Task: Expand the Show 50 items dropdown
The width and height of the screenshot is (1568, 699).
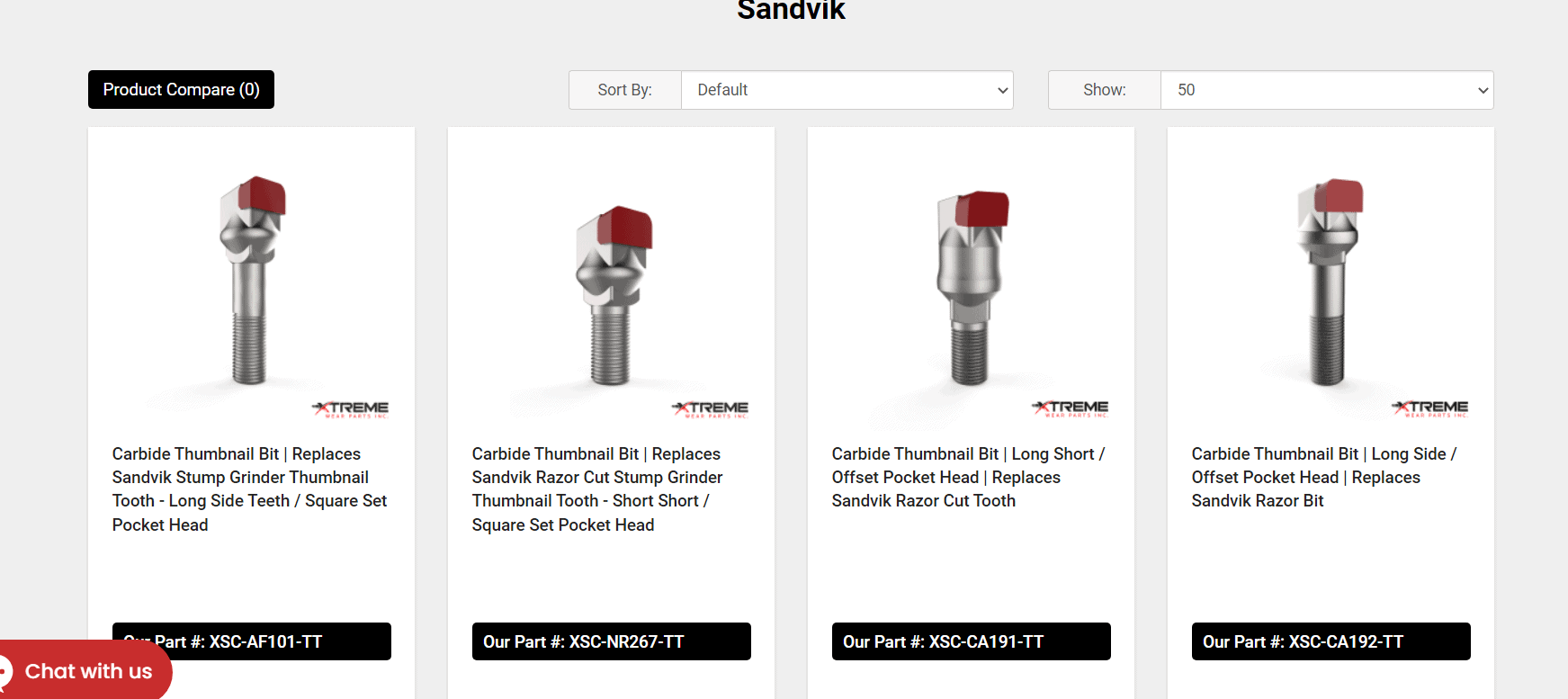Action: tap(1327, 90)
